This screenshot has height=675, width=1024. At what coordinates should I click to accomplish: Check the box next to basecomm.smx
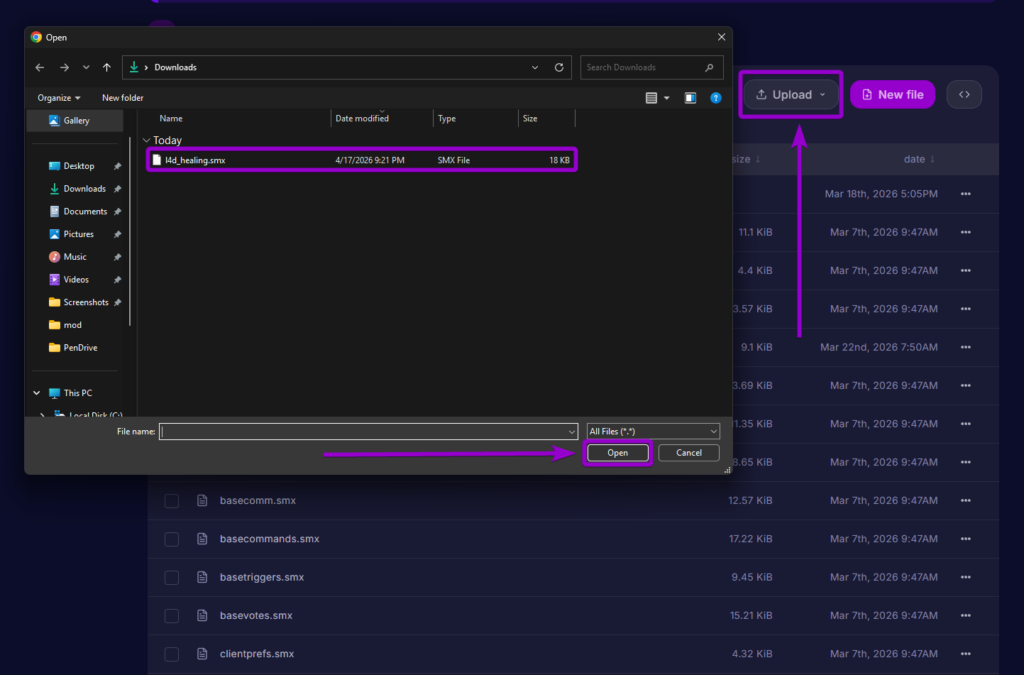171,500
